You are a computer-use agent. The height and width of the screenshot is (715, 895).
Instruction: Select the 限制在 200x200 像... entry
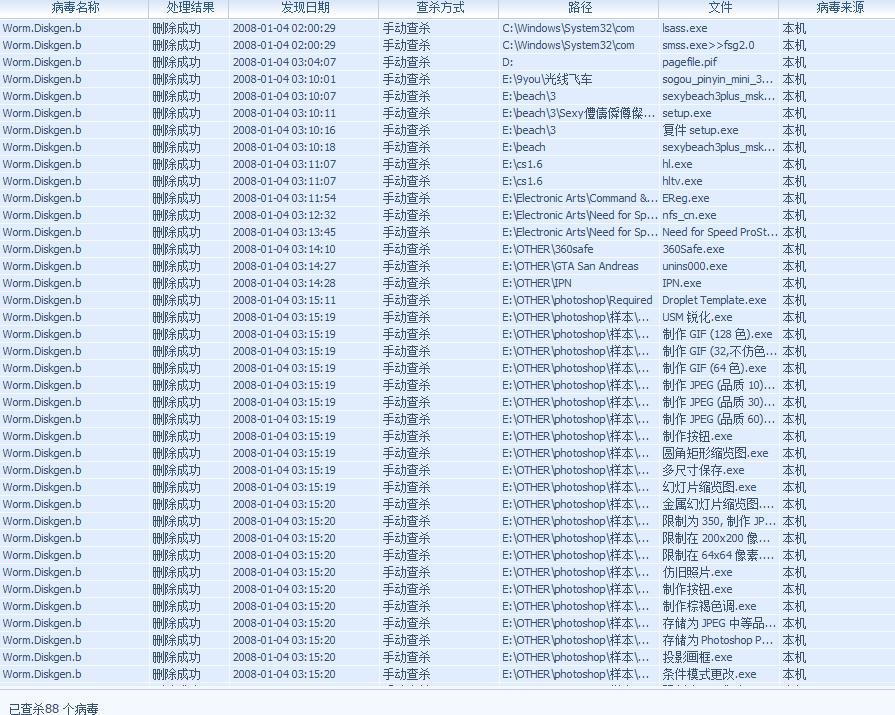pos(716,538)
